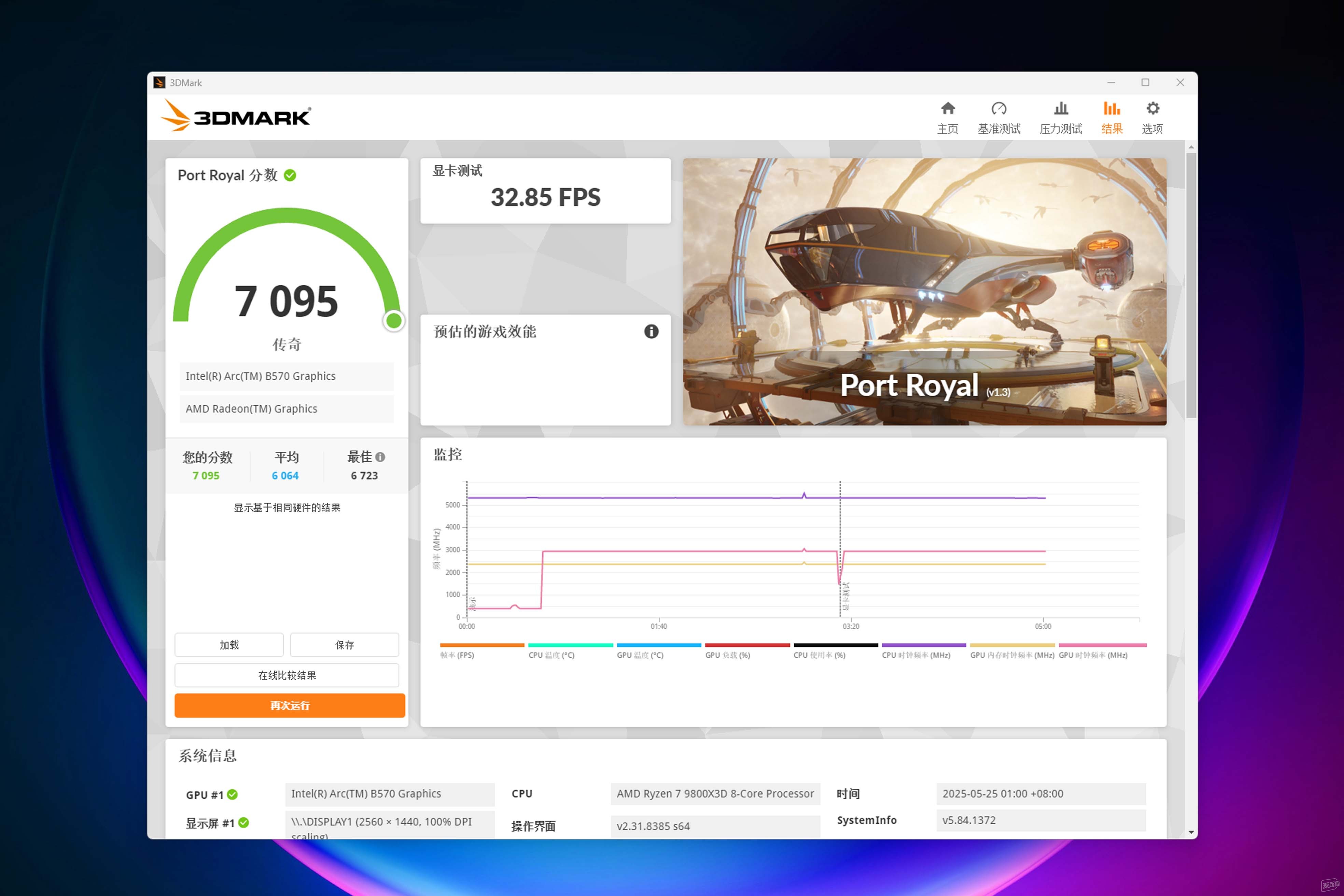1344x896 pixels.
Task: Click 在线比较结果 compare online button
Action: coord(287,675)
